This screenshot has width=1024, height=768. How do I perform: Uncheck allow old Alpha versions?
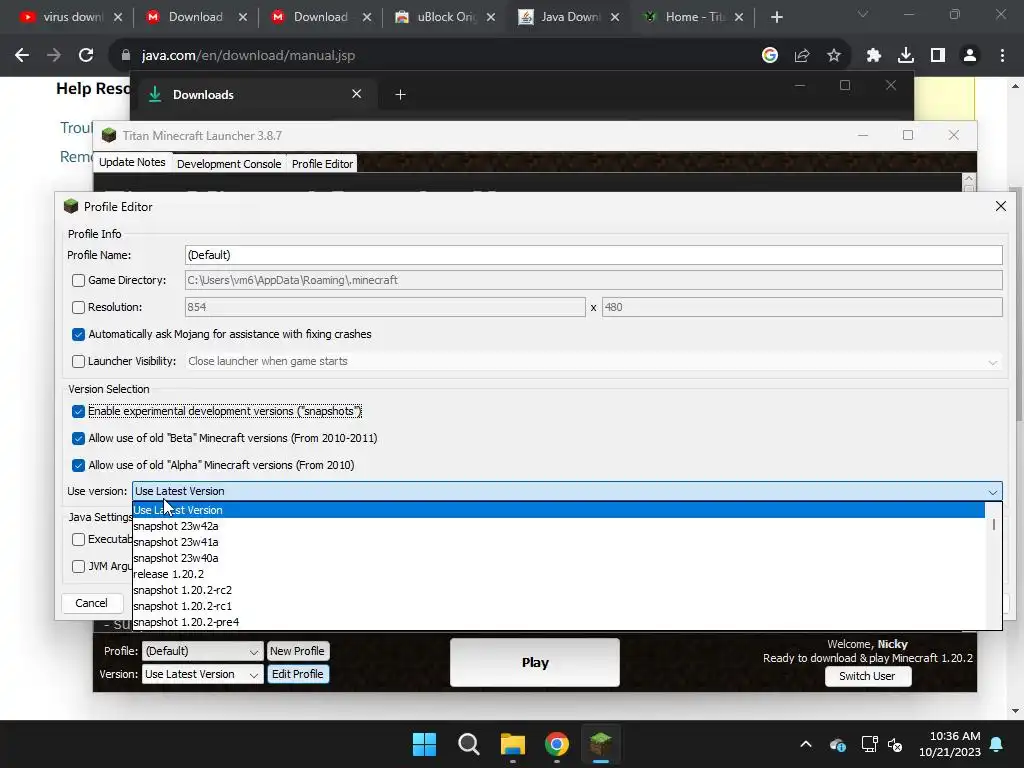click(x=78, y=465)
